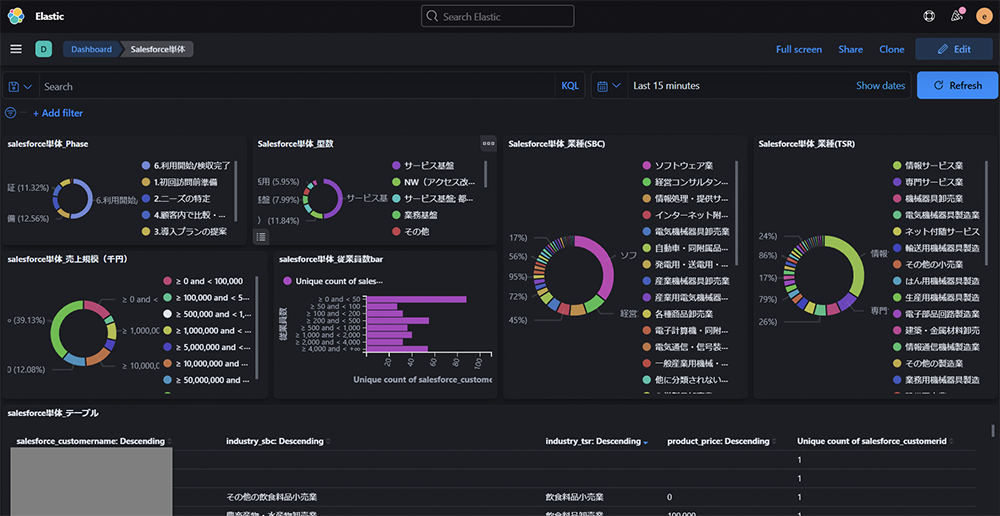Screen dimensions: 1000x516
Task: Click table cell 飲食料品小売業
Action: point(575,497)
